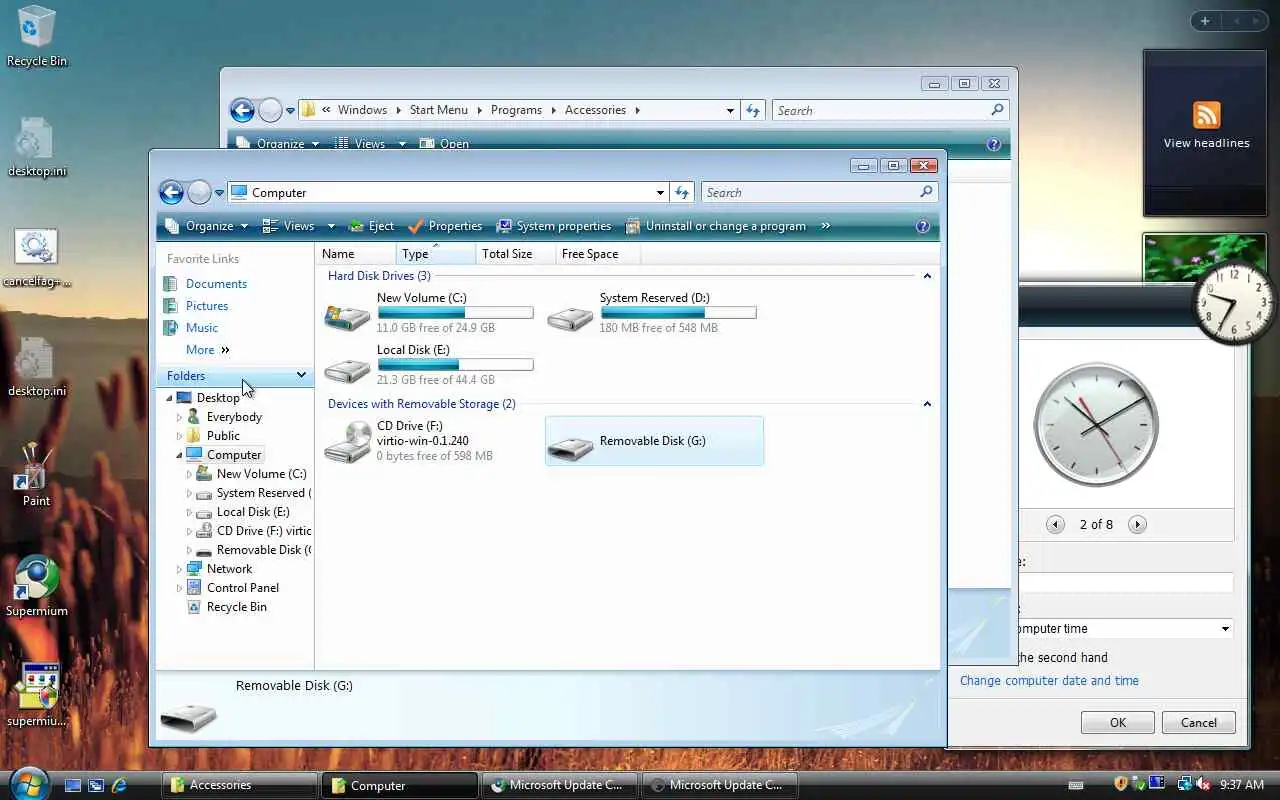Collapse Hard Disk Drives group

coord(927,276)
